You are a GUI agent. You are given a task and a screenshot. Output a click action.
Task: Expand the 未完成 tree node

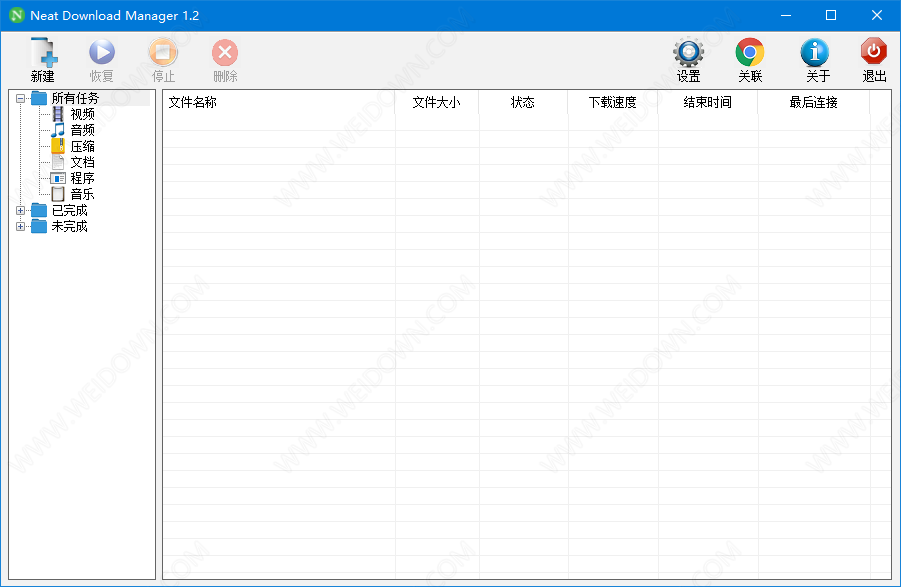[21, 226]
